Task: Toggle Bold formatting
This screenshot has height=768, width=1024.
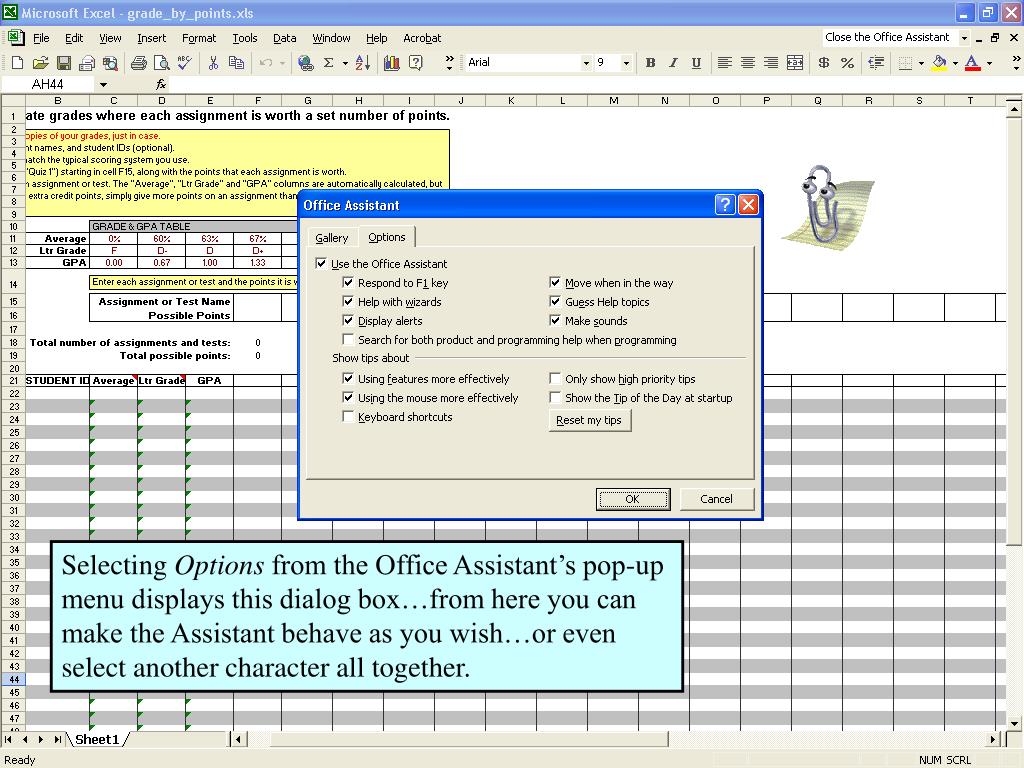Action: click(650, 63)
